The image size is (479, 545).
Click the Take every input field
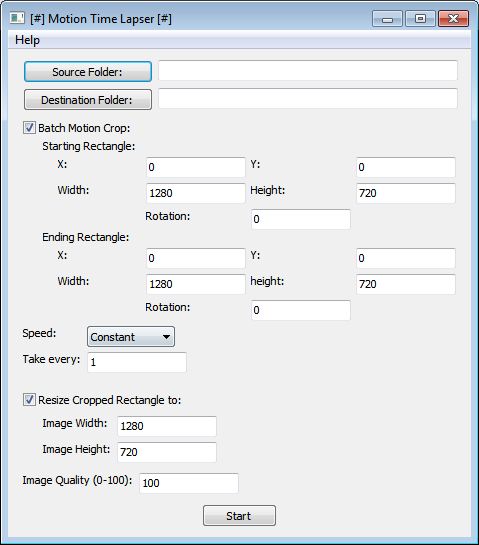tap(137, 363)
